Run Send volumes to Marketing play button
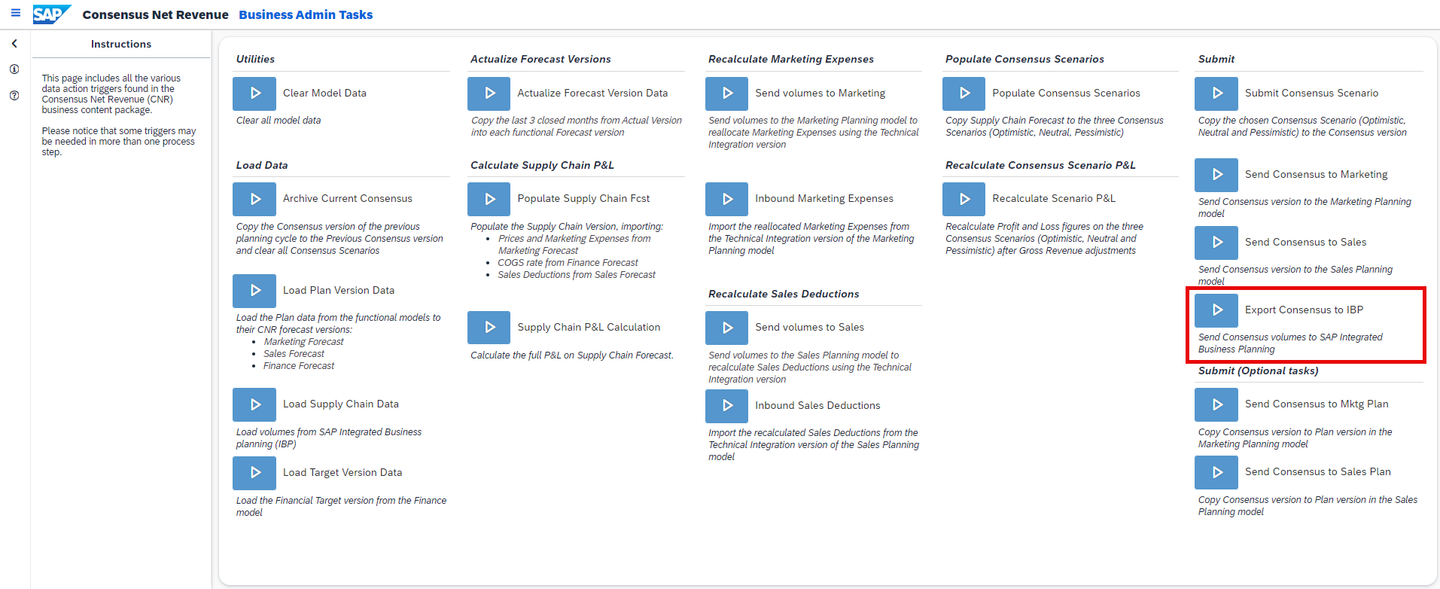The width and height of the screenshot is (1440, 589). (727, 93)
